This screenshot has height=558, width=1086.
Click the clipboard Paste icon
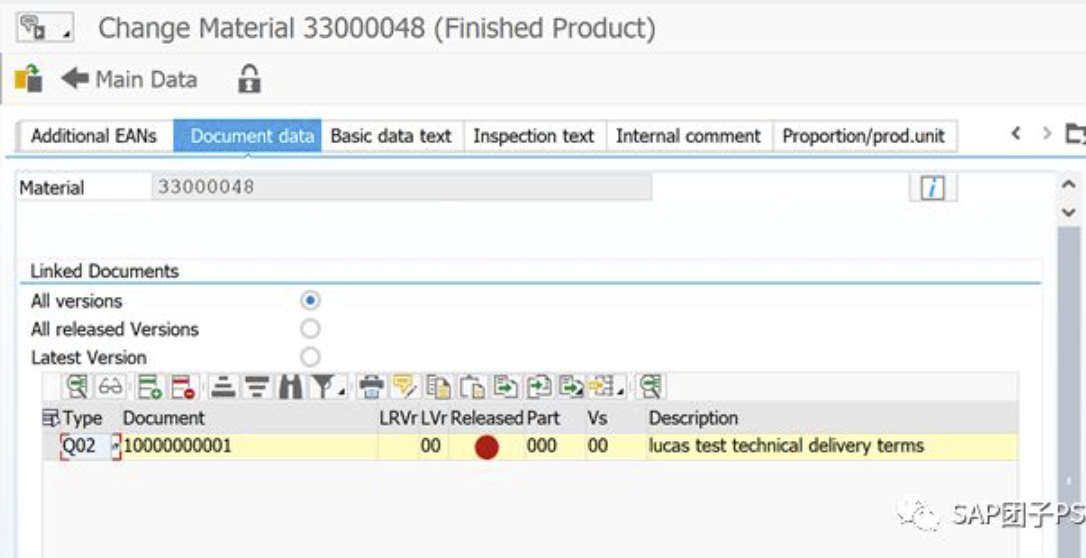point(472,386)
